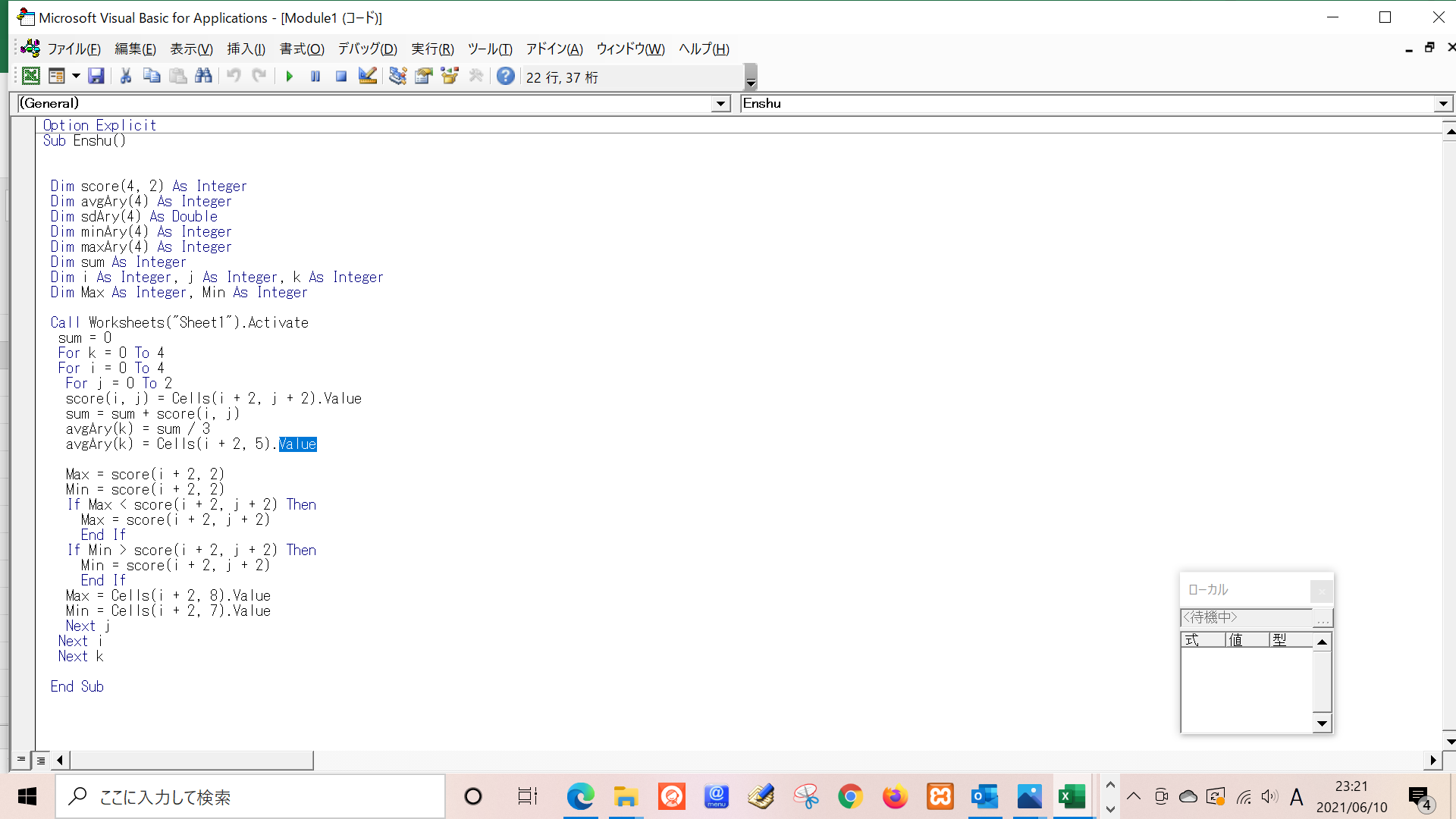Toggle Design Mode icon
This screenshot has height=819, width=1456.
click(368, 76)
